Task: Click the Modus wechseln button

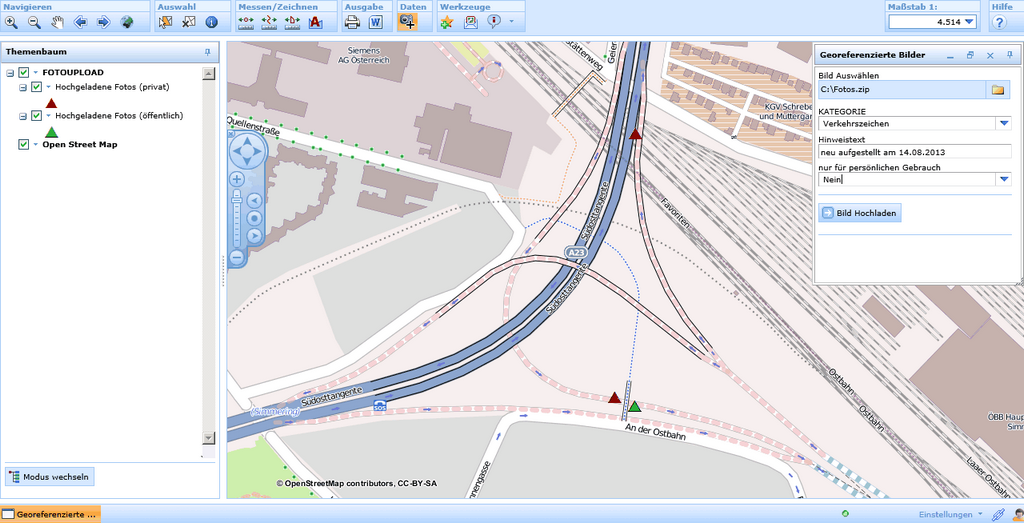Action: [52, 477]
